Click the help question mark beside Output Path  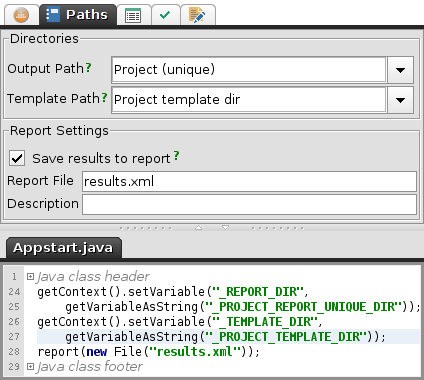tap(88, 68)
